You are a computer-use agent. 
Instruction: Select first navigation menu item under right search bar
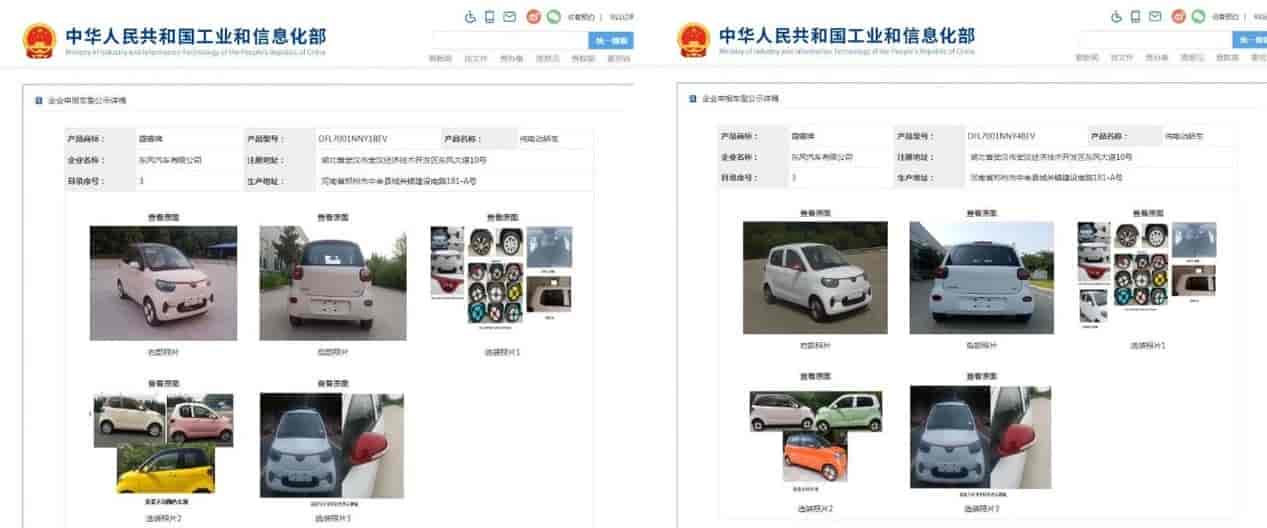(1086, 58)
